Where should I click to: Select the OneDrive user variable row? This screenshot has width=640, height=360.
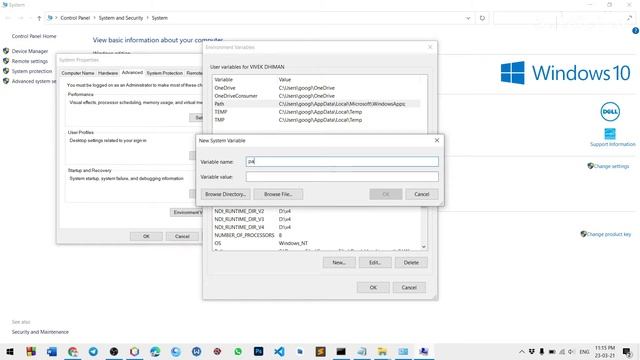pos(316,88)
